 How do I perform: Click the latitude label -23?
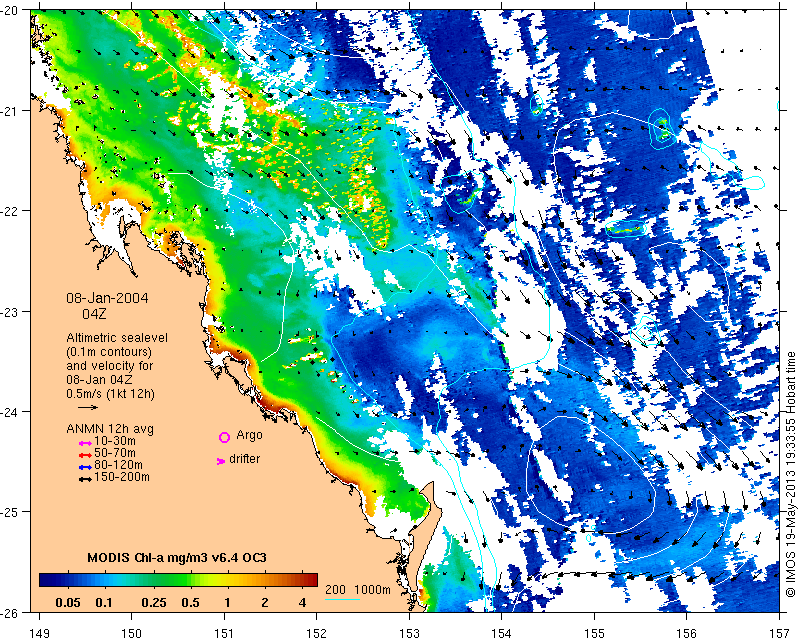pos(11,312)
